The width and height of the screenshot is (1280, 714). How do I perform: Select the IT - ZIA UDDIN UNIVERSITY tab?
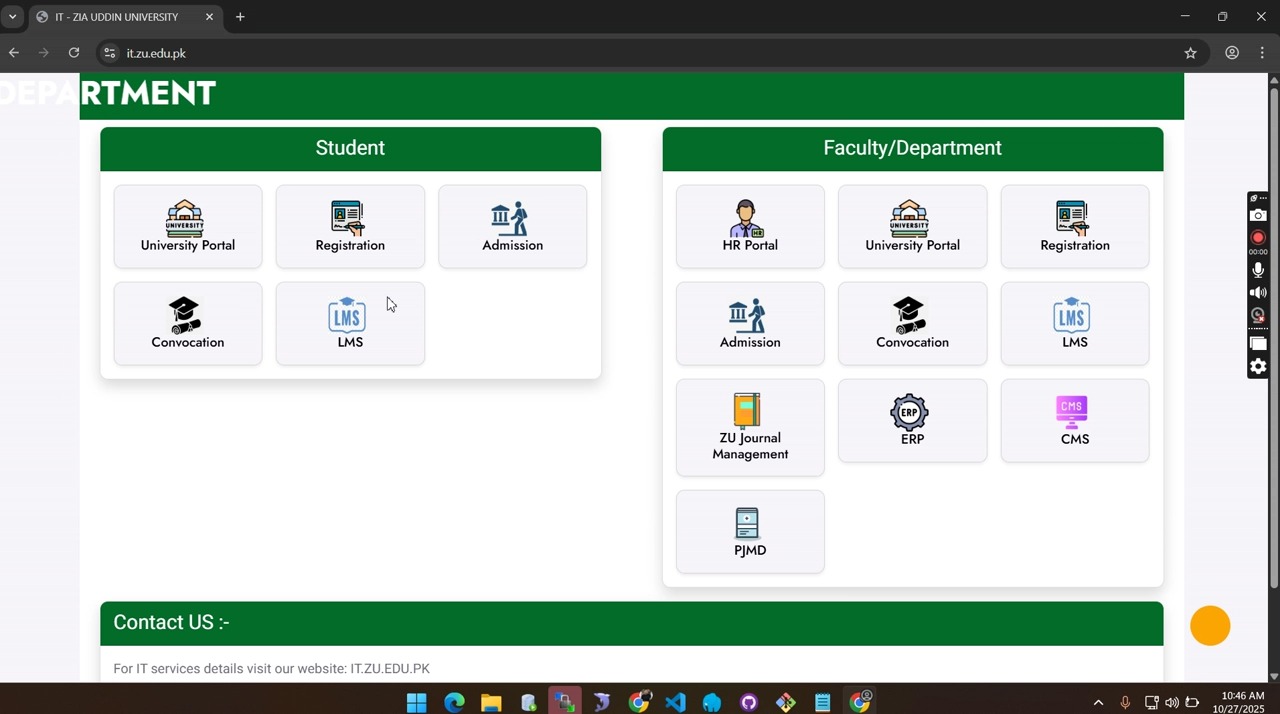coord(125,17)
